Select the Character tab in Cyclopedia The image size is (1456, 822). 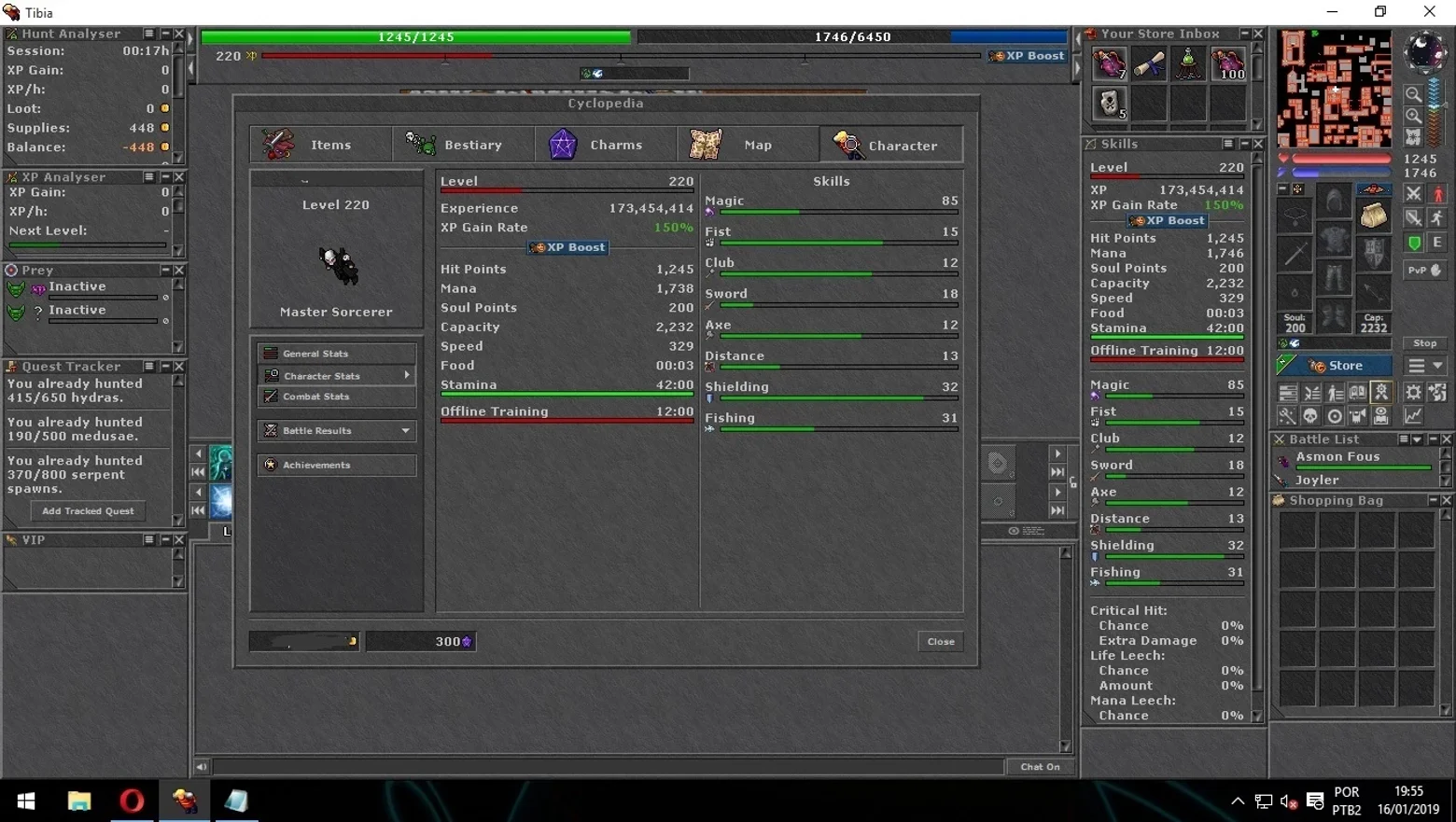[x=891, y=145]
